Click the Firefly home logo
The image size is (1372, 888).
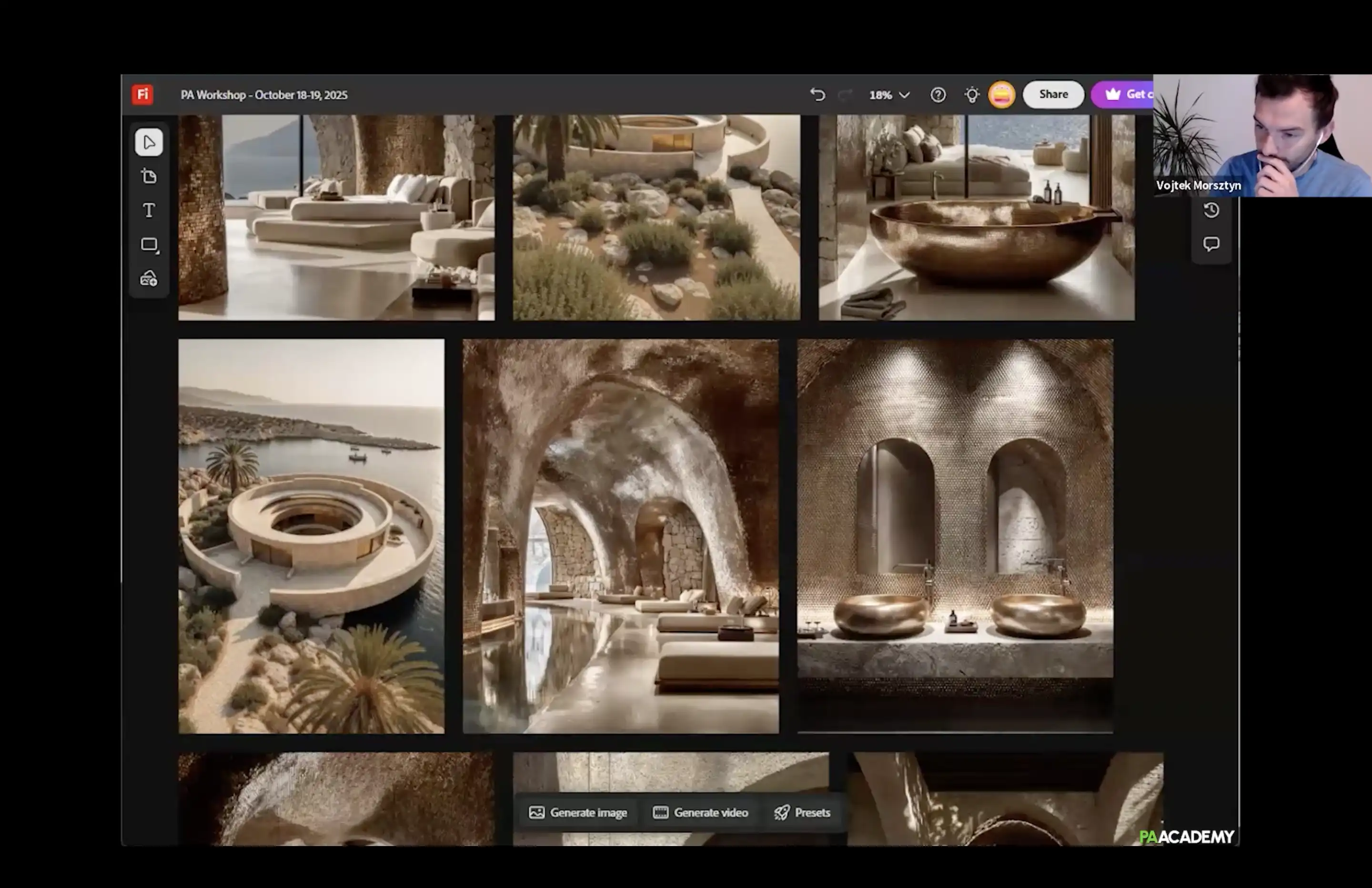(142, 95)
